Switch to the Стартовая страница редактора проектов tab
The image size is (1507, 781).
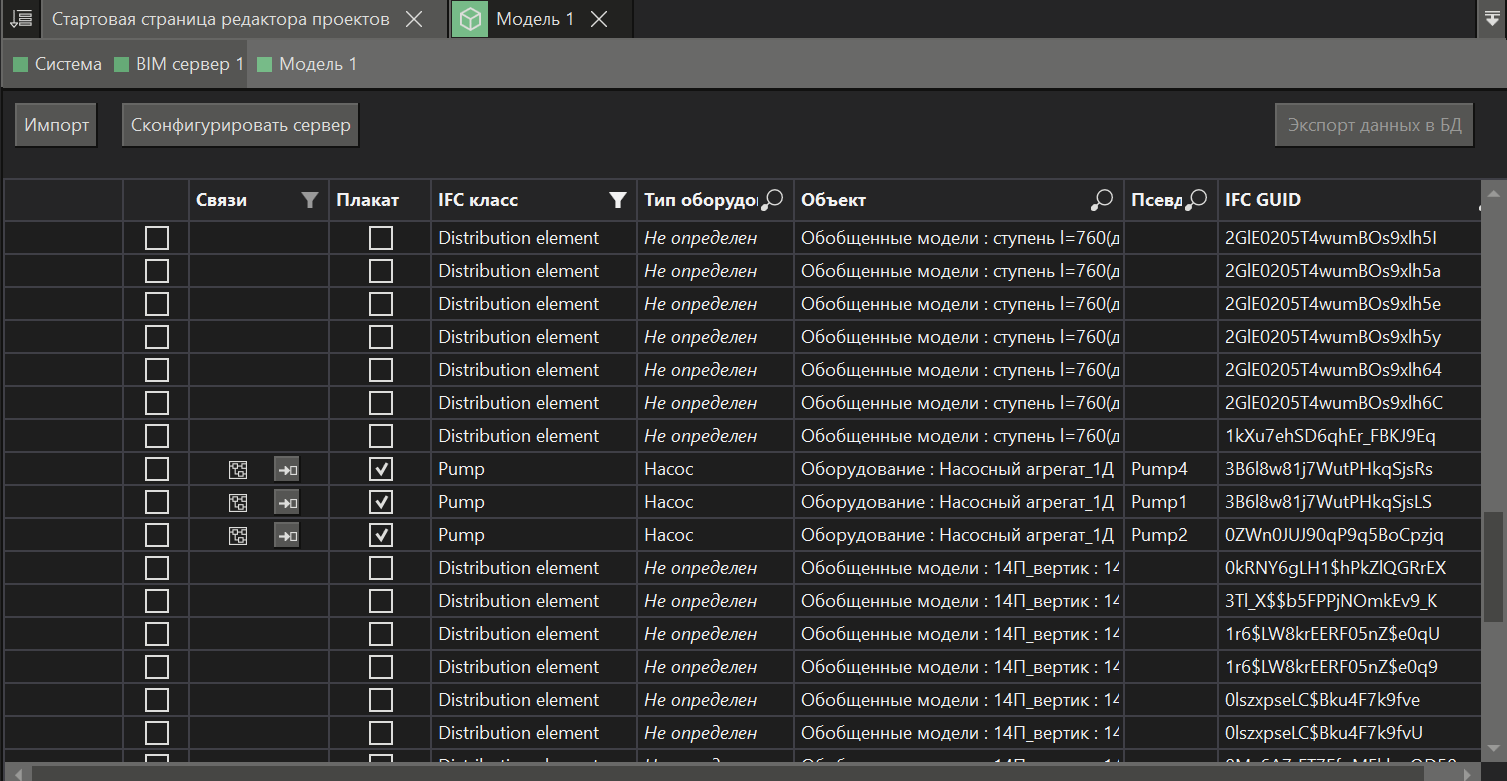tap(220, 19)
